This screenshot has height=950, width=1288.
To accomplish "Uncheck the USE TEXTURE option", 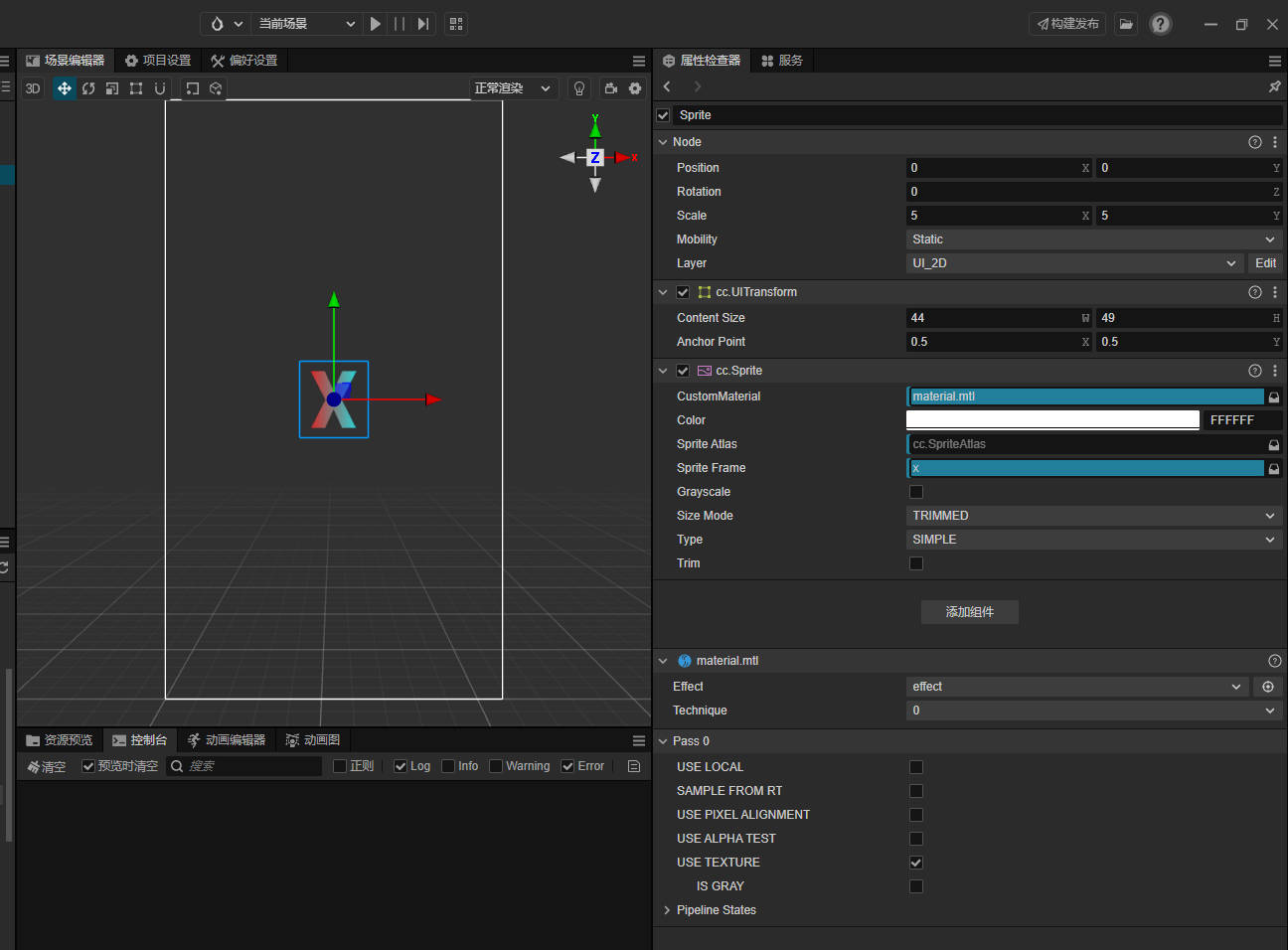I will (x=916, y=863).
